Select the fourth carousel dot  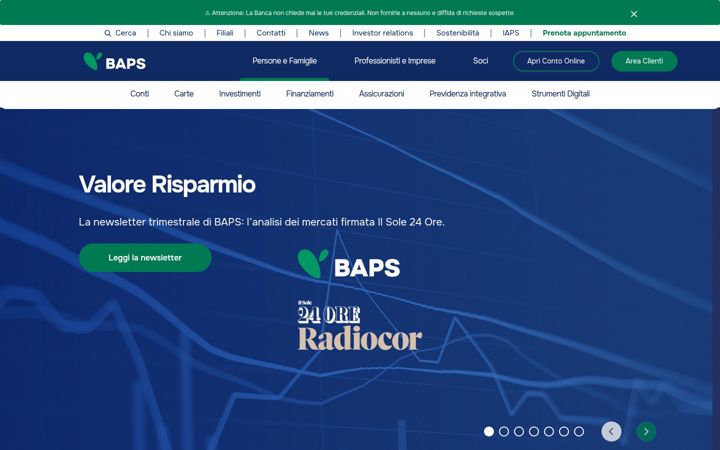(x=534, y=431)
